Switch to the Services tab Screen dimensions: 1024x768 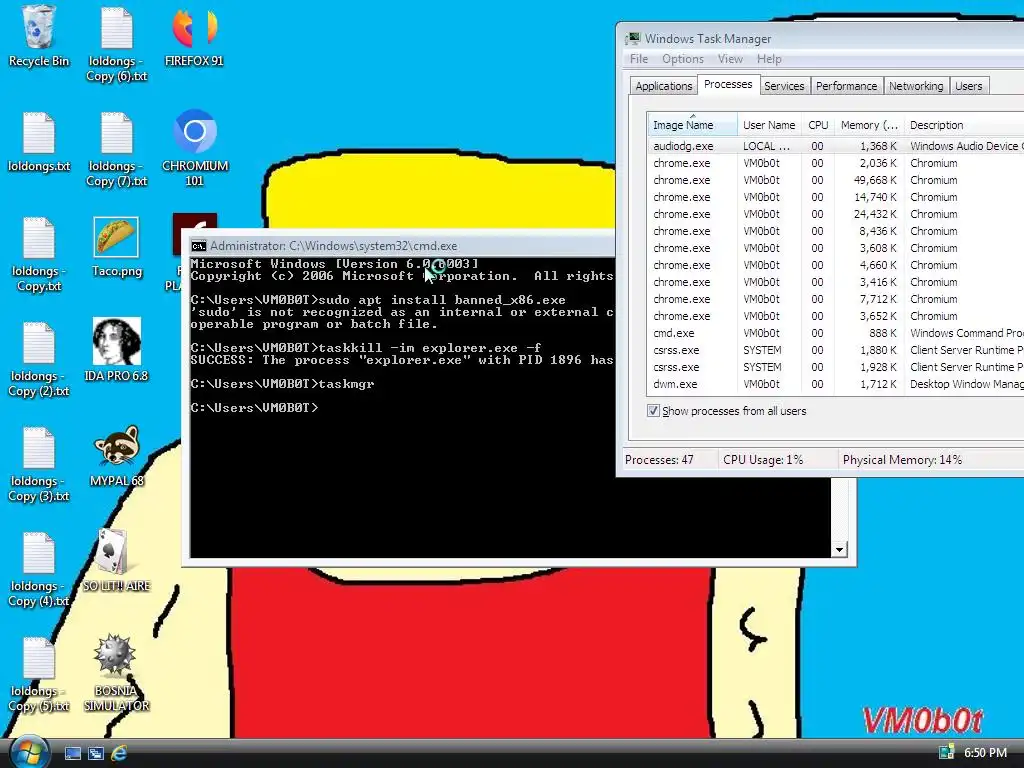(x=784, y=86)
